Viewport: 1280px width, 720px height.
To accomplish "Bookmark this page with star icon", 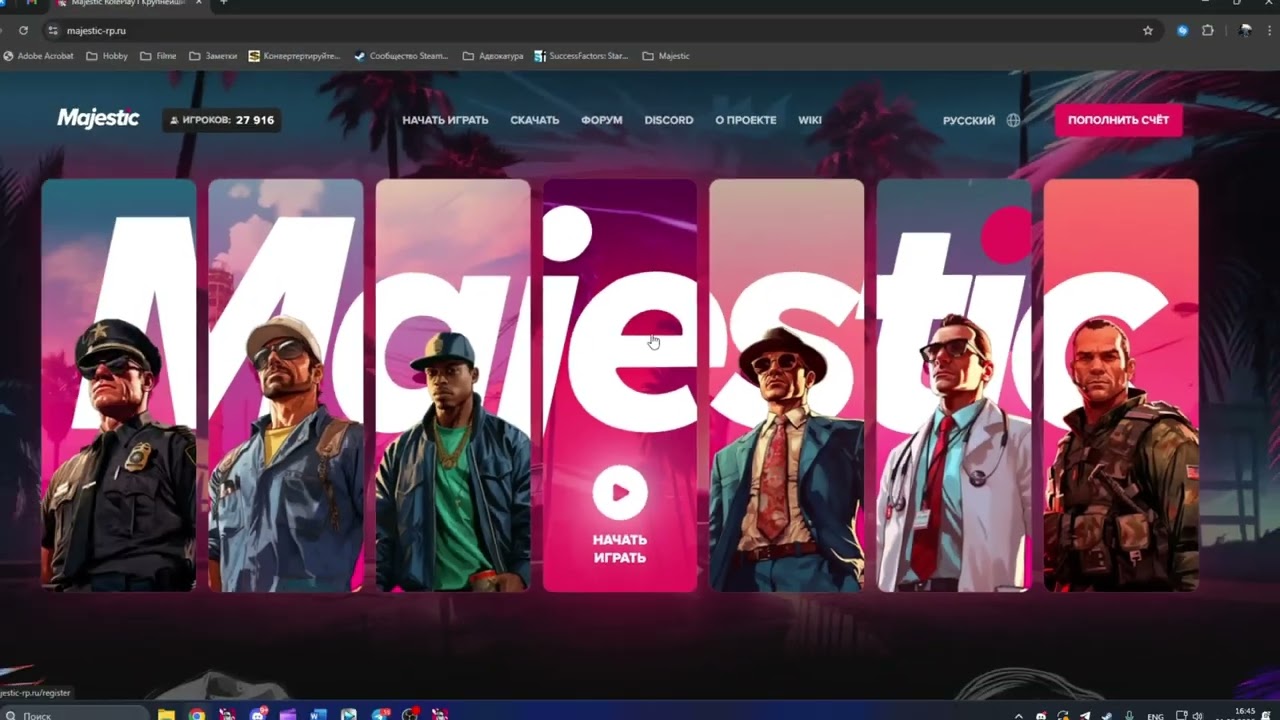I will coord(1148,31).
